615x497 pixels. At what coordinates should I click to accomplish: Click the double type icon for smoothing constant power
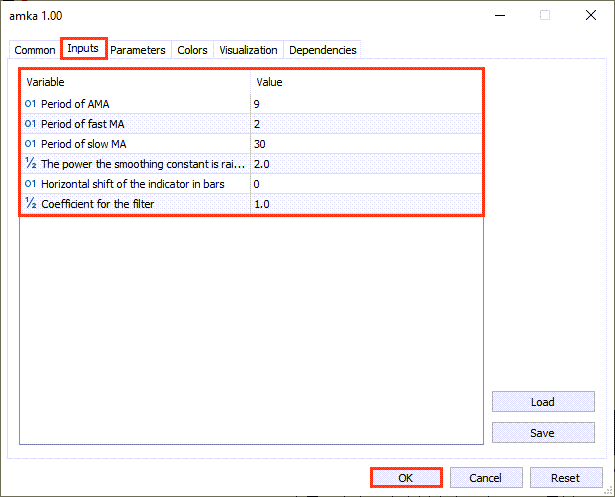(x=30, y=163)
